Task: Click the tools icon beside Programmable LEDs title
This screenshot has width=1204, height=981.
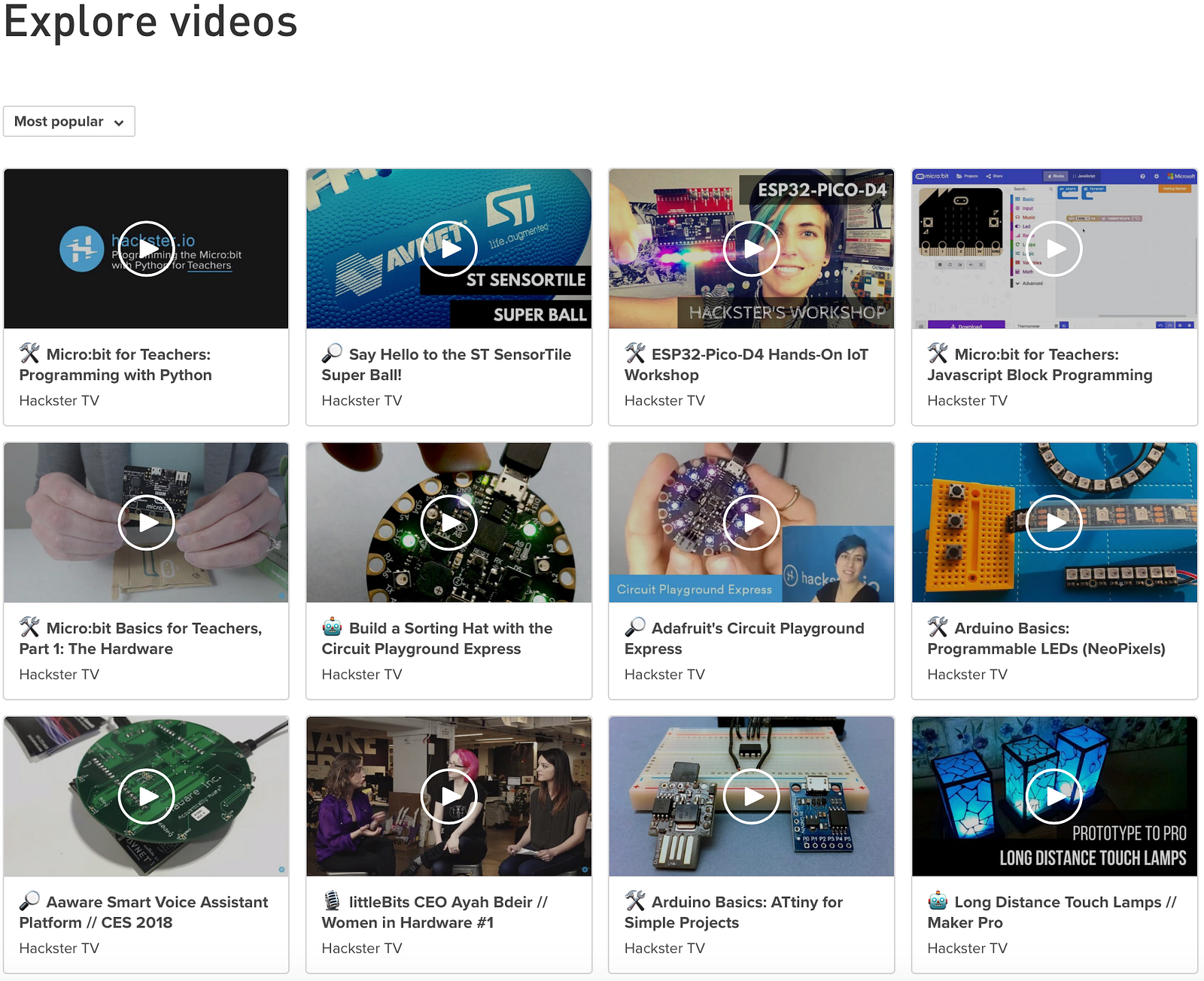Action: (938, 627)
